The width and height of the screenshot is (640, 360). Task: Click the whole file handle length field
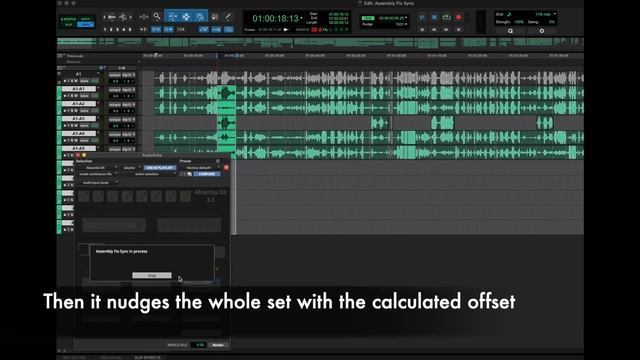tap(199, 345)
